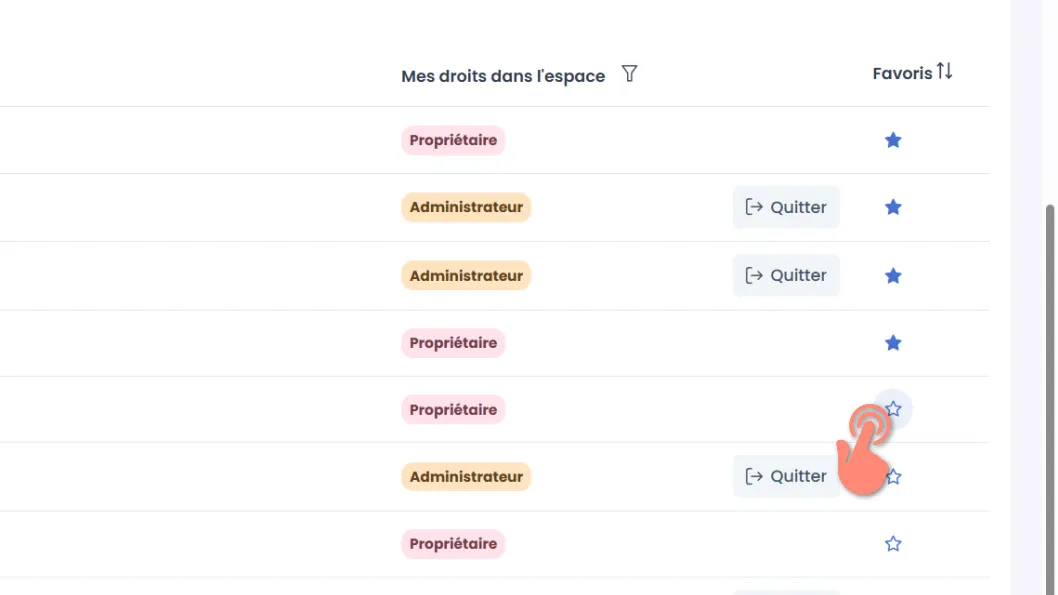Unfavorite the second Propriétaire row

click(893, 343)
